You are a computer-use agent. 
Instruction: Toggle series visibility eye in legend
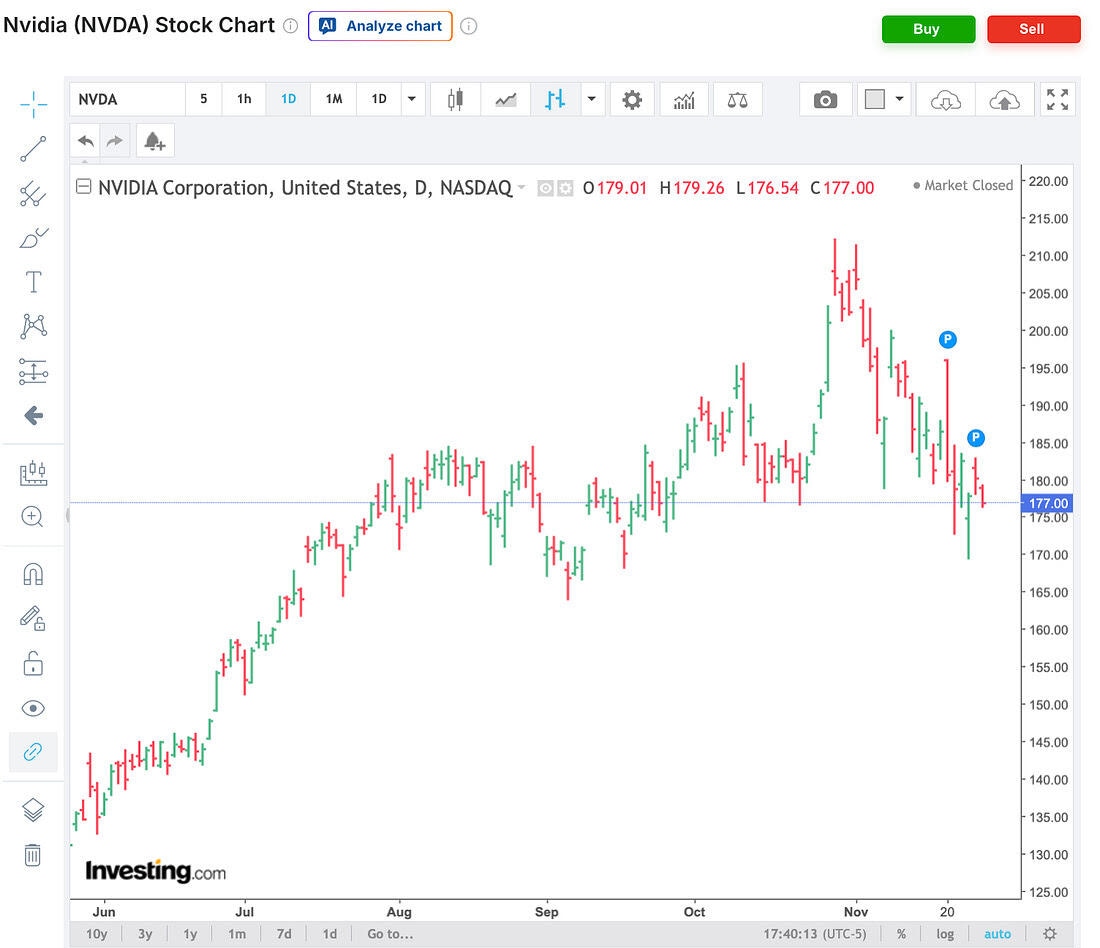point(545,188)
